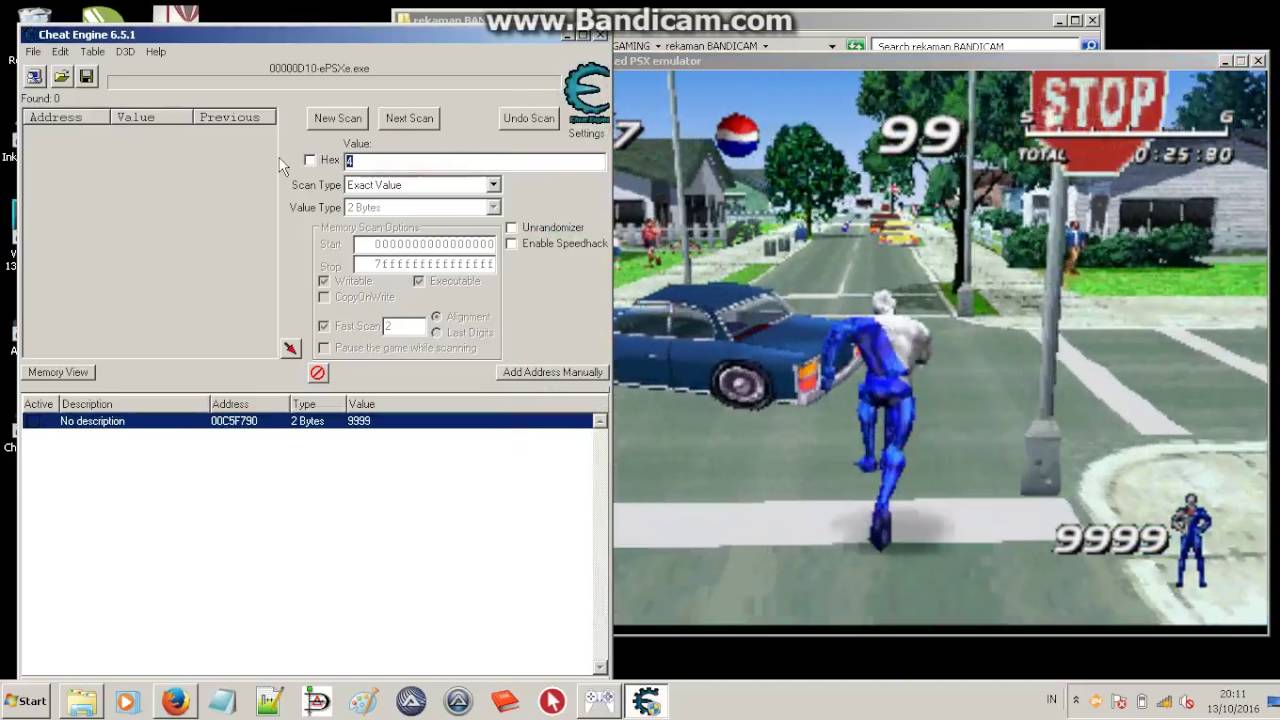Image resolution: width=1280 pixels, height=720 pixels.
Task: Select the 00C5F790 address cell
Action: (234, 421)
